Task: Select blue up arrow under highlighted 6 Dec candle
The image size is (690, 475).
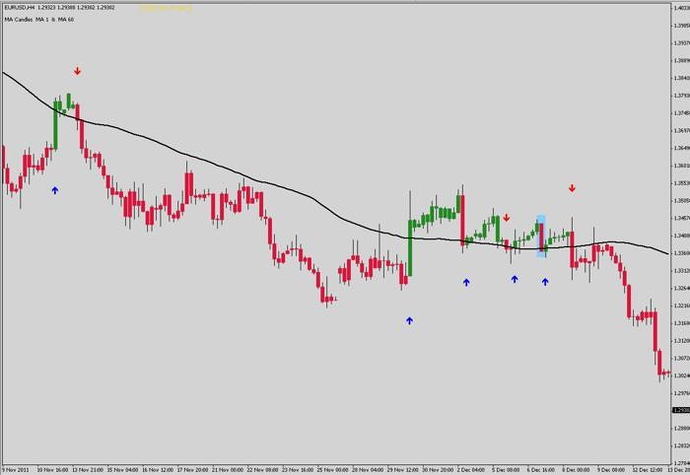Action: point(545,281)
